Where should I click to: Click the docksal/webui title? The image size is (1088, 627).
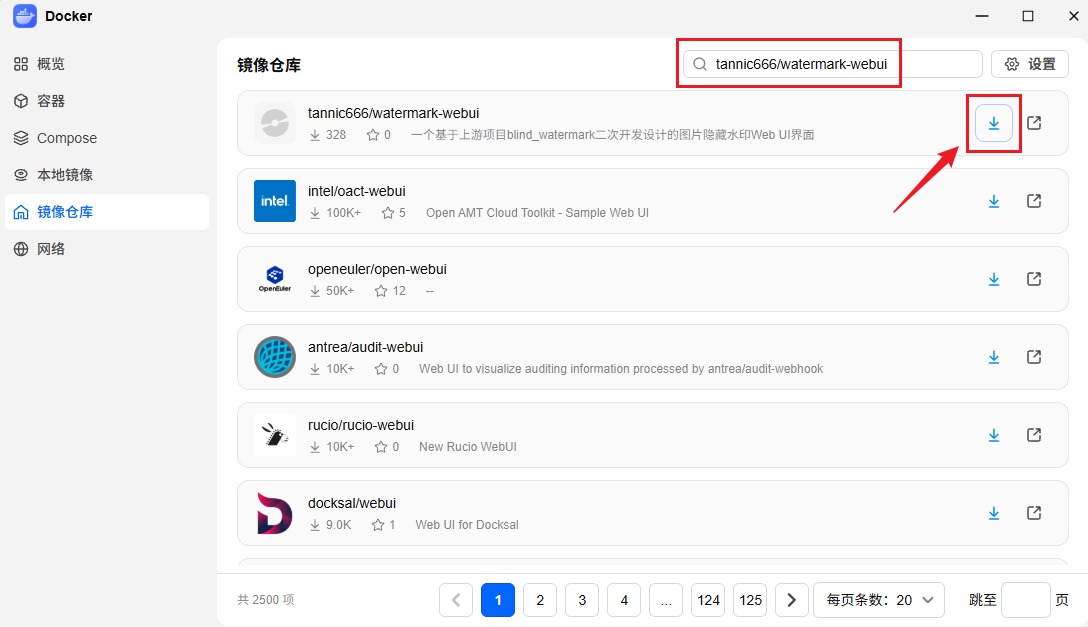352,503
